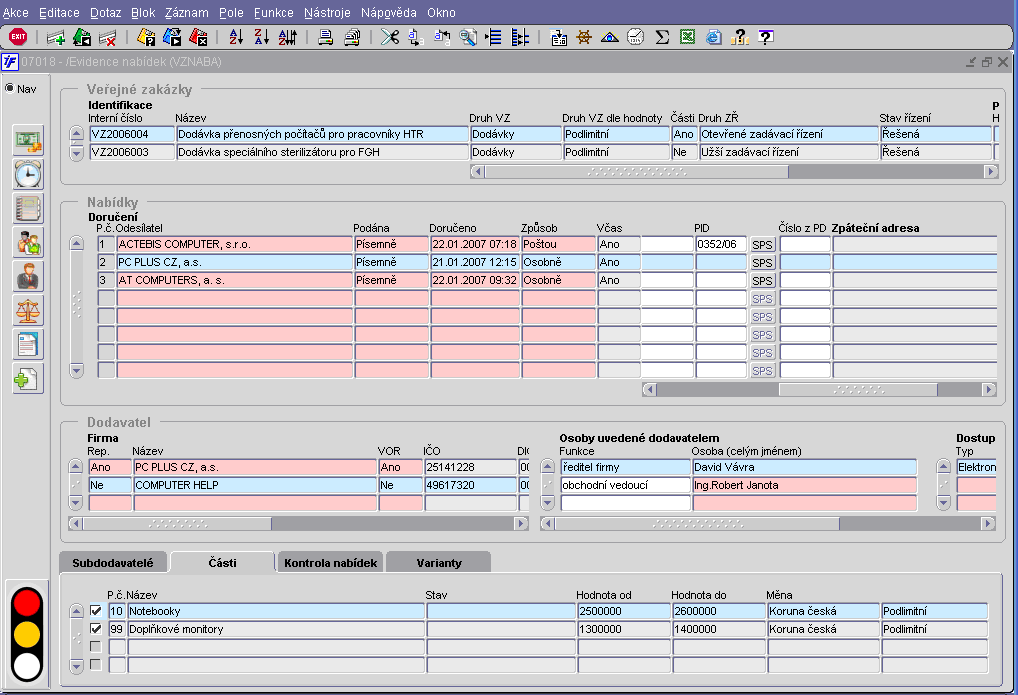Image resolution: width=1018 pixels, height=695 pixels.
Task: Click the printer icon in toolbar
Action: click(x=325, y=37)
